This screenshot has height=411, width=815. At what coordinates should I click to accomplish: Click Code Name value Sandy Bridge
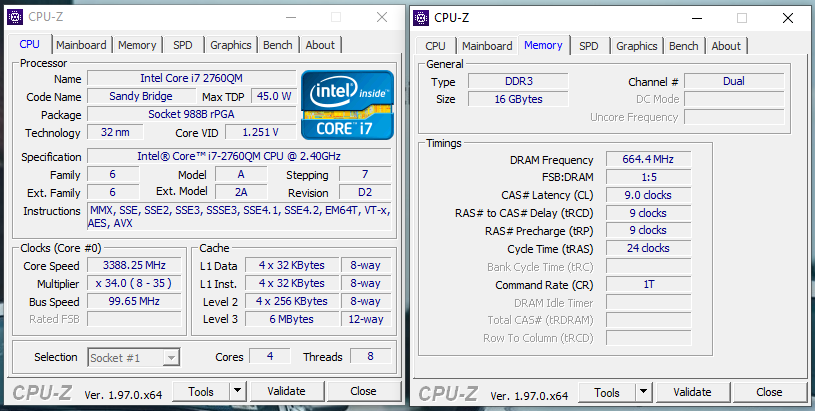click(x=140, y=96)
